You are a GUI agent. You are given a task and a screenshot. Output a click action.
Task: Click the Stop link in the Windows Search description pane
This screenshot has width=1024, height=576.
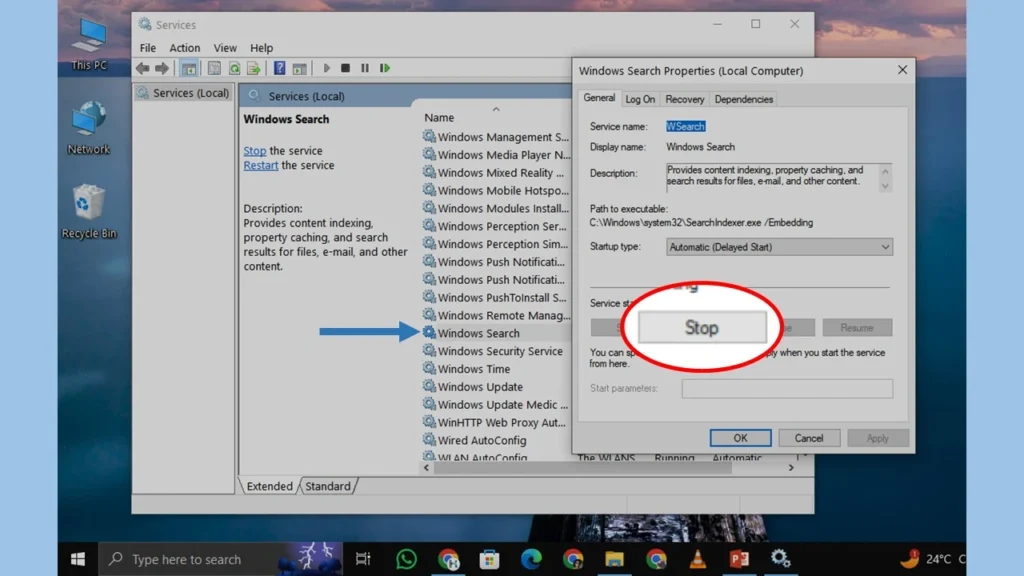tap(255, 151)
